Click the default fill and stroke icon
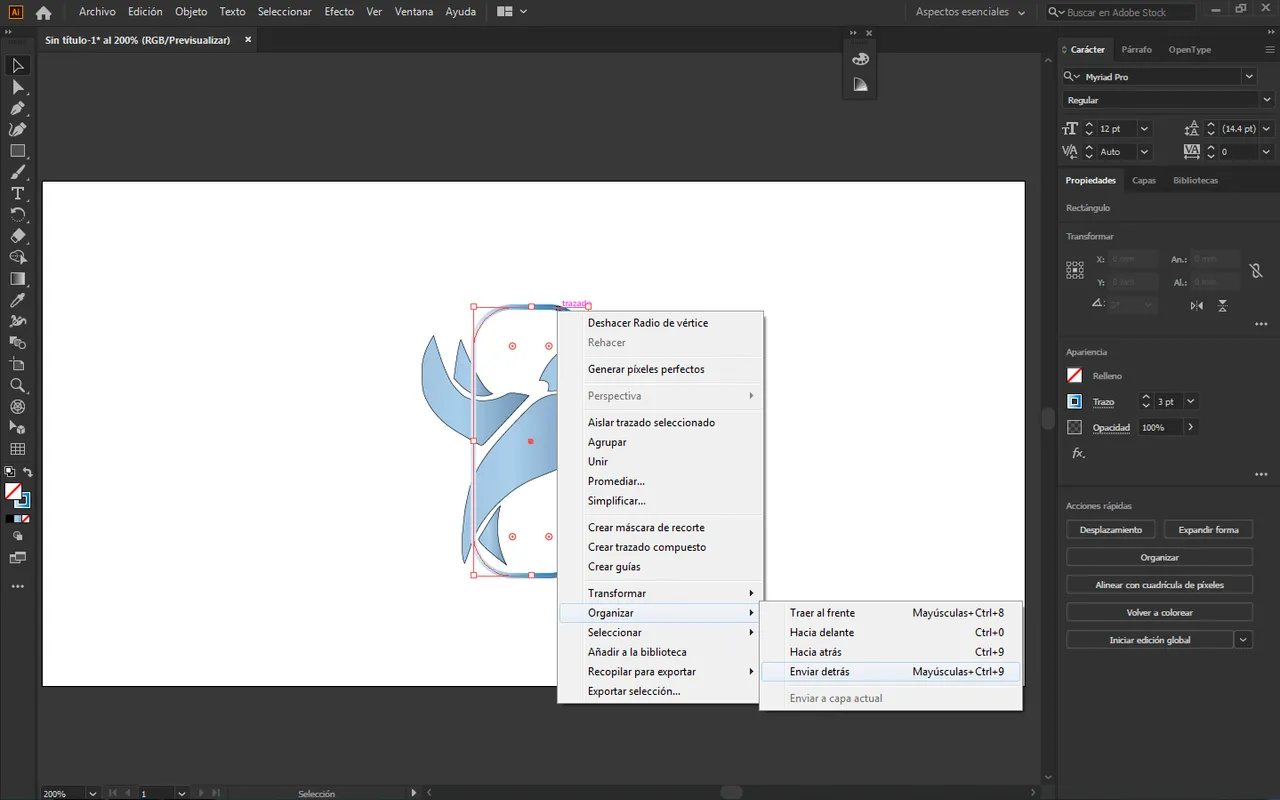 pyautogui.click(x=9, y=472)
